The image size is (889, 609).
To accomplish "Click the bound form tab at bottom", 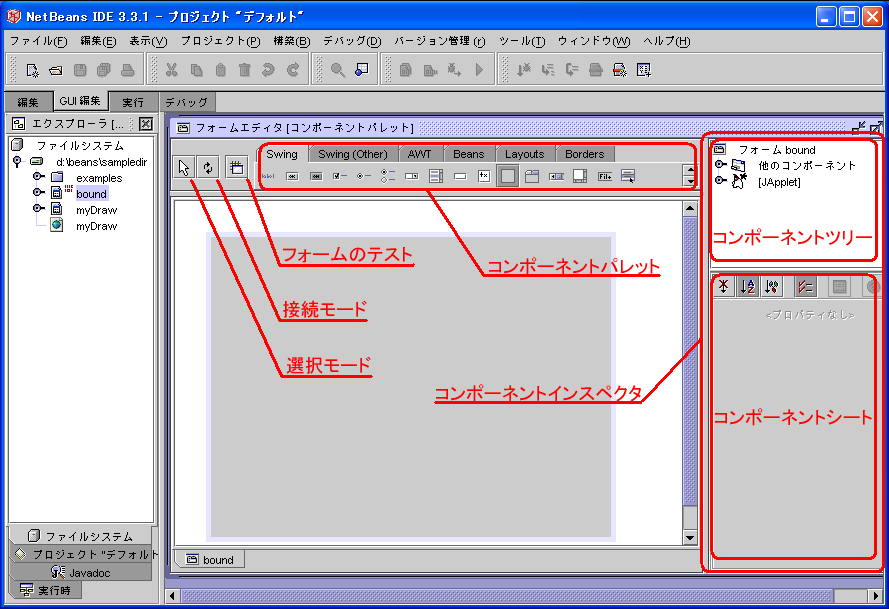I will (210, 560).
